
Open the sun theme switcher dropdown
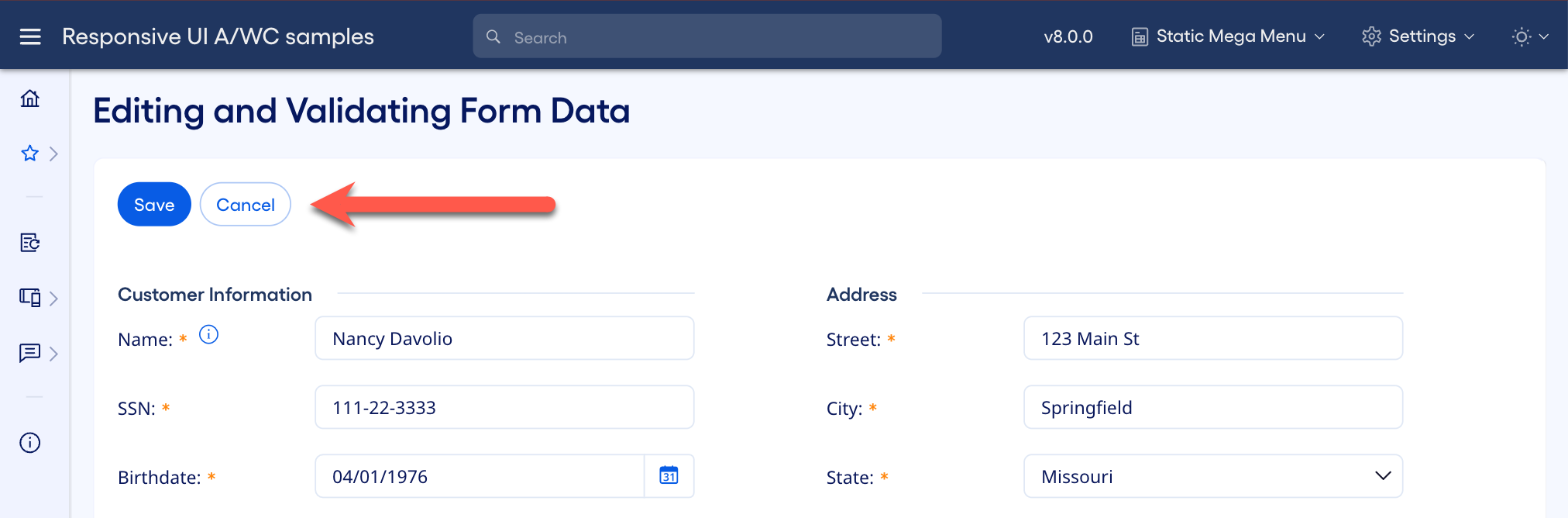click(x=1529, y=36)
